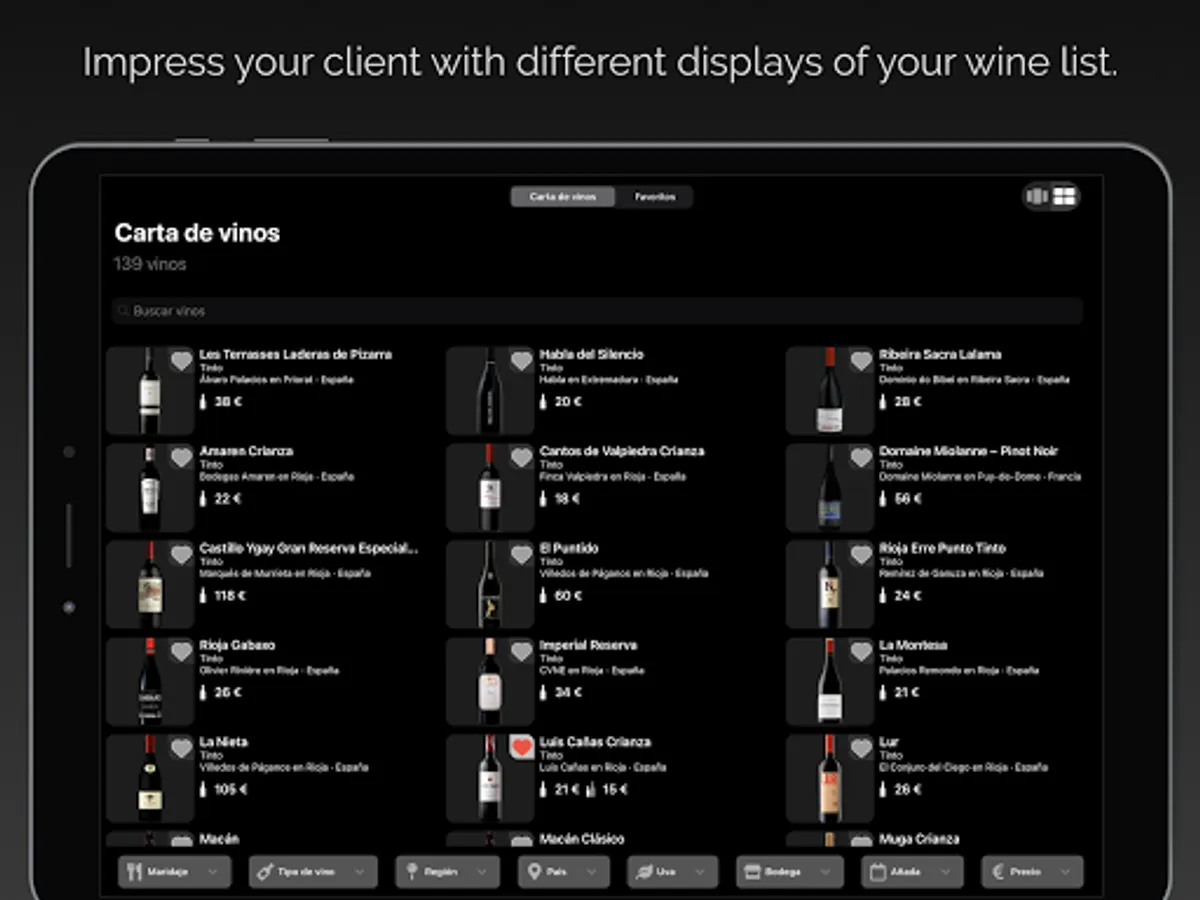The width and height of the screenshot is (1200, 900).
Task: Click the 15 € glass price of Luis Cañas
Action: (616, 790)
